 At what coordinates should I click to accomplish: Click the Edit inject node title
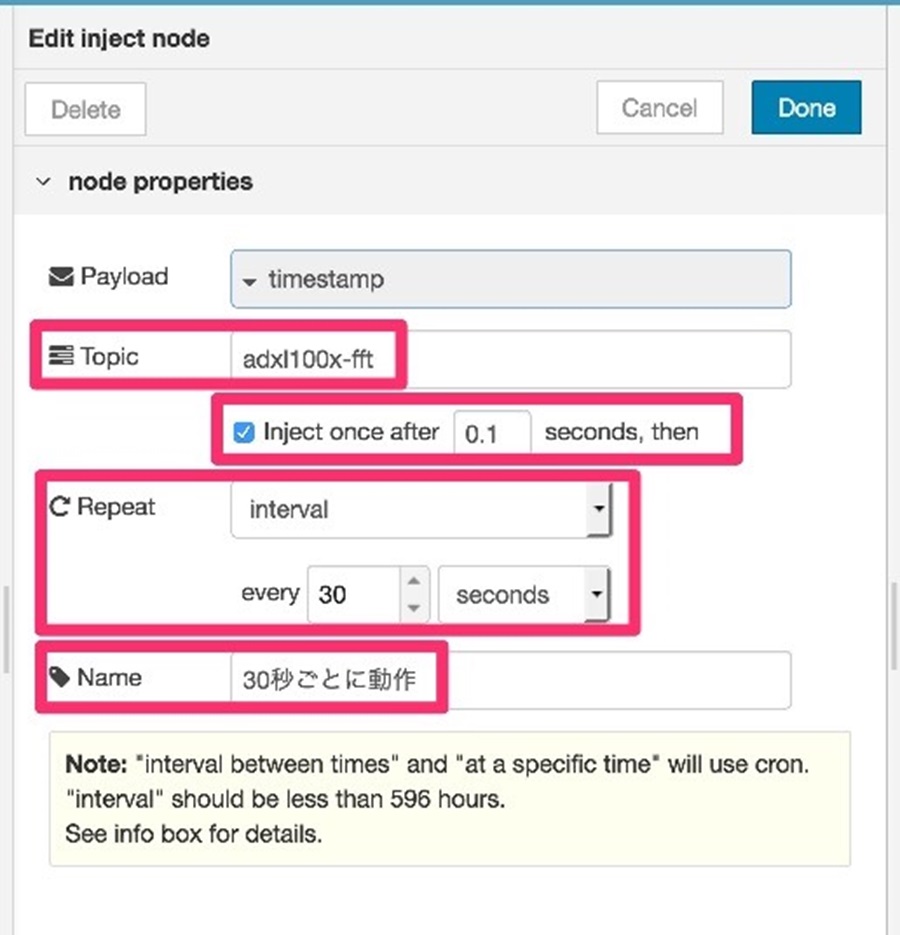click(119, 39)
